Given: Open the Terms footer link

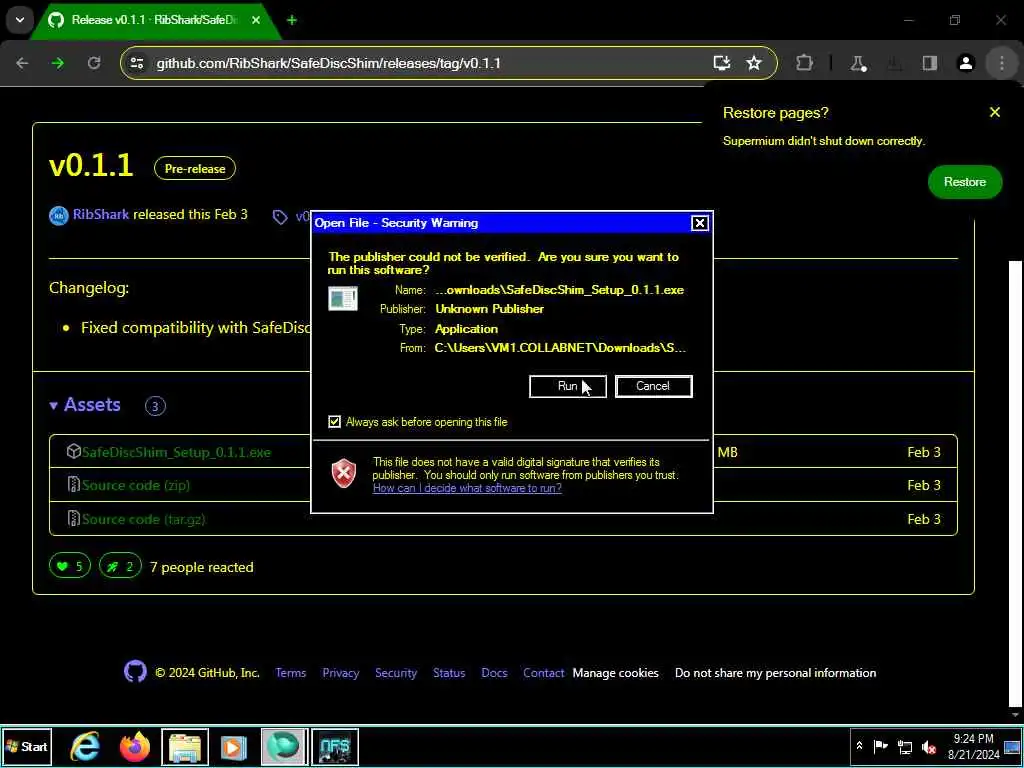Looking at the screenshot, I should click(291, 673).
